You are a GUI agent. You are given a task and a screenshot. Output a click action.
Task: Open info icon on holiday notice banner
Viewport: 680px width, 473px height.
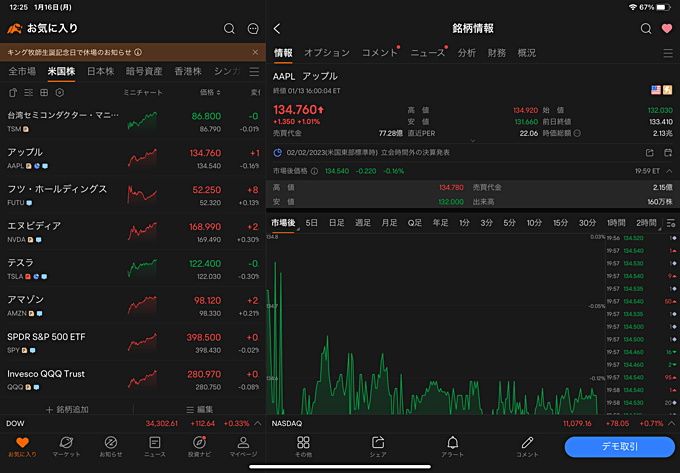click(x=138, y=52)
